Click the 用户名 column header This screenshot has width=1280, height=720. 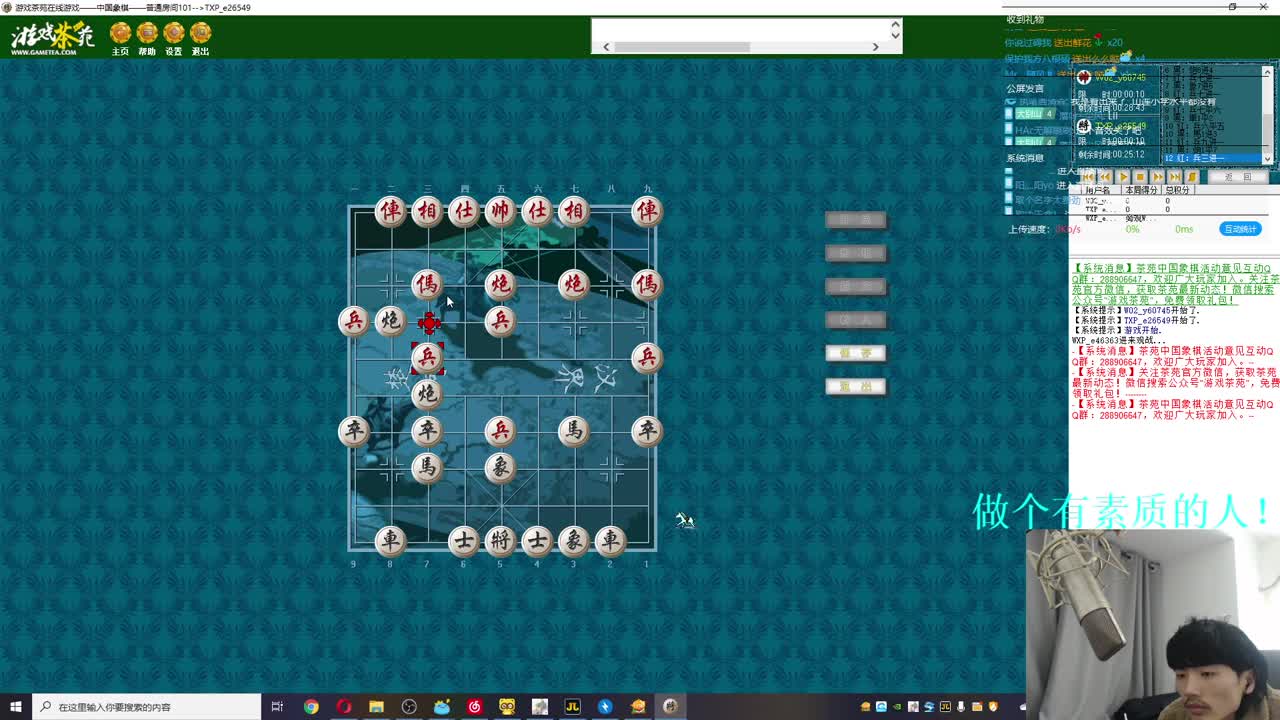[1099, 190]
